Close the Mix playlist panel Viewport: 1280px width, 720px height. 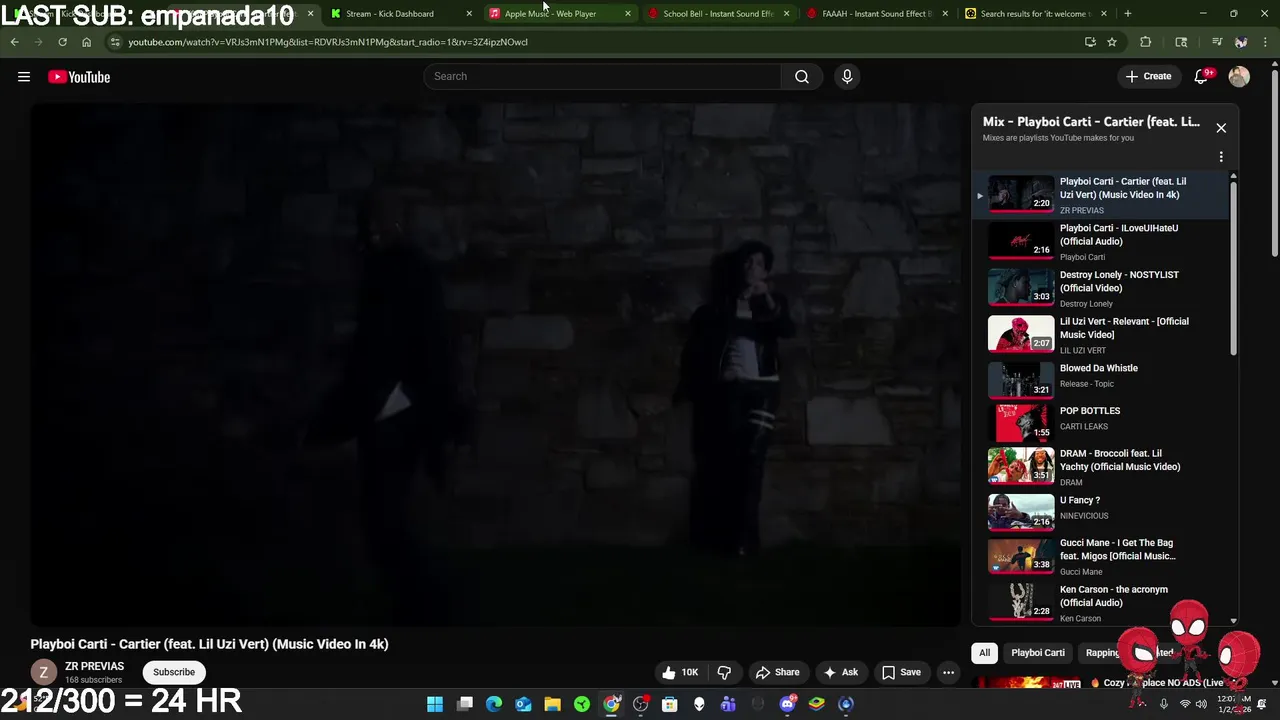pyautogui.click(x=1221, y=128)
